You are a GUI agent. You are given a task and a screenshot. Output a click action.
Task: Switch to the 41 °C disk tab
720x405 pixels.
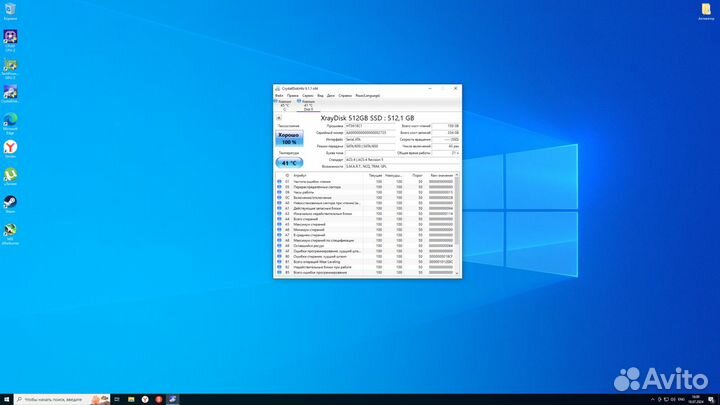click(x=308, y=105)
